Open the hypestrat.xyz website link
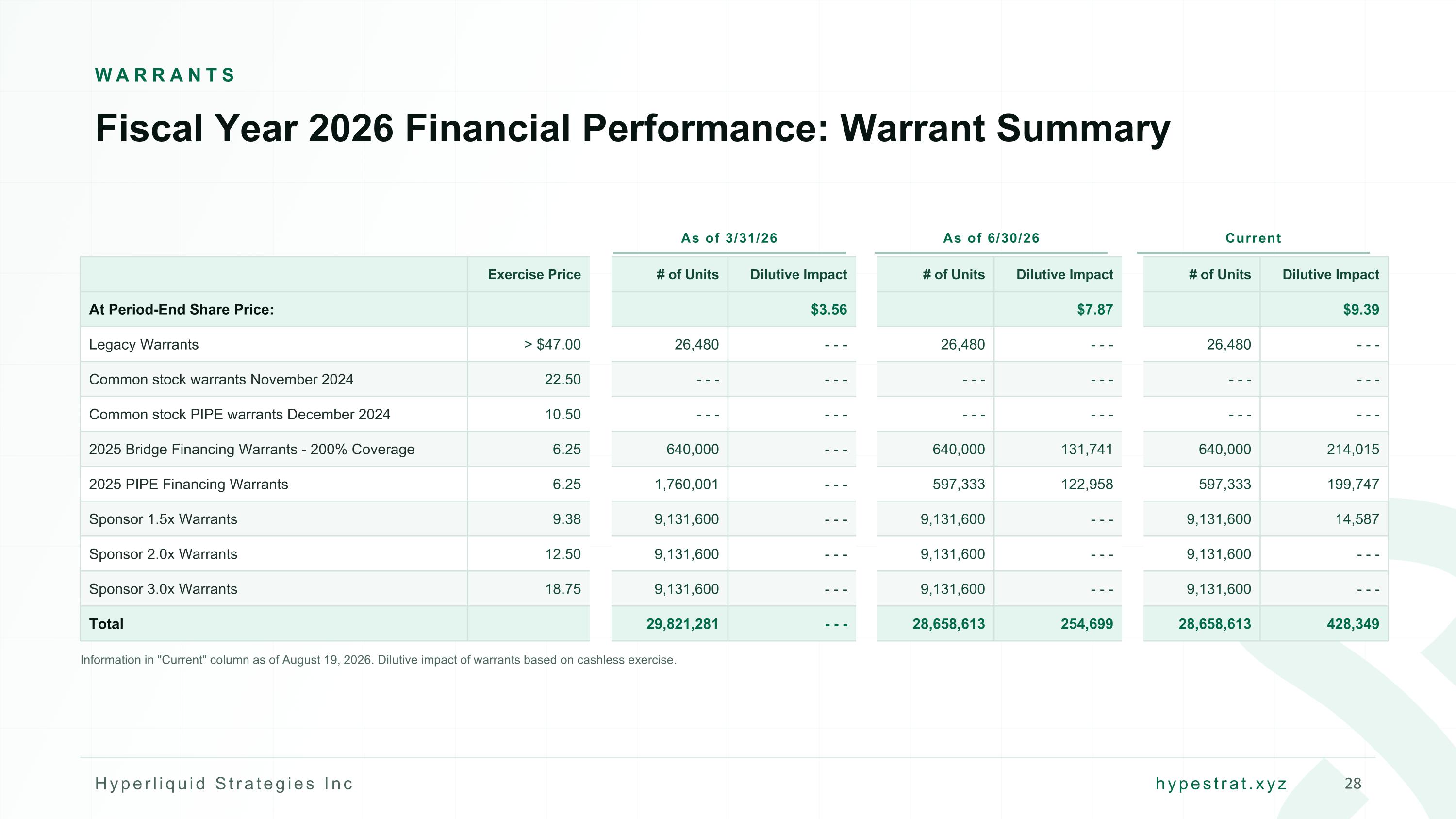The height and width of the screenshot is (819, 1456). click(x=1221, y=784)
